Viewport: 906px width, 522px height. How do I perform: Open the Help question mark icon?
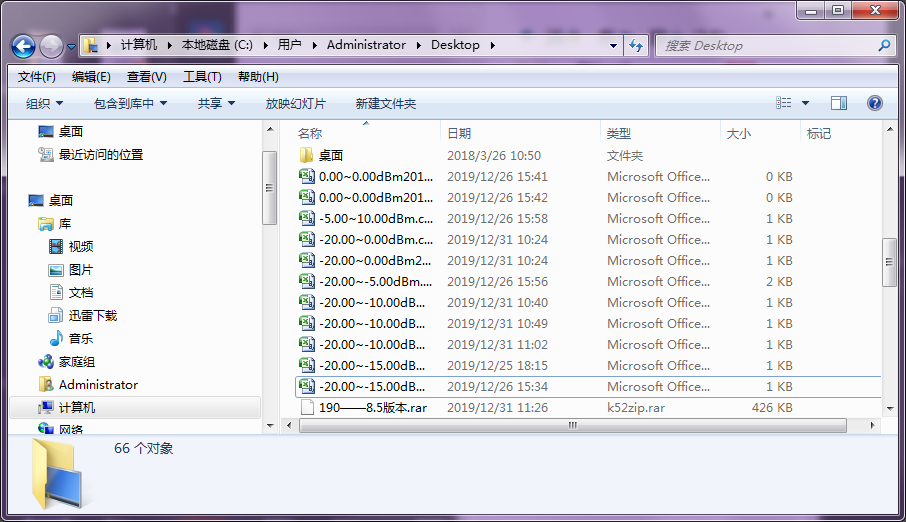[x=874, y=103]
